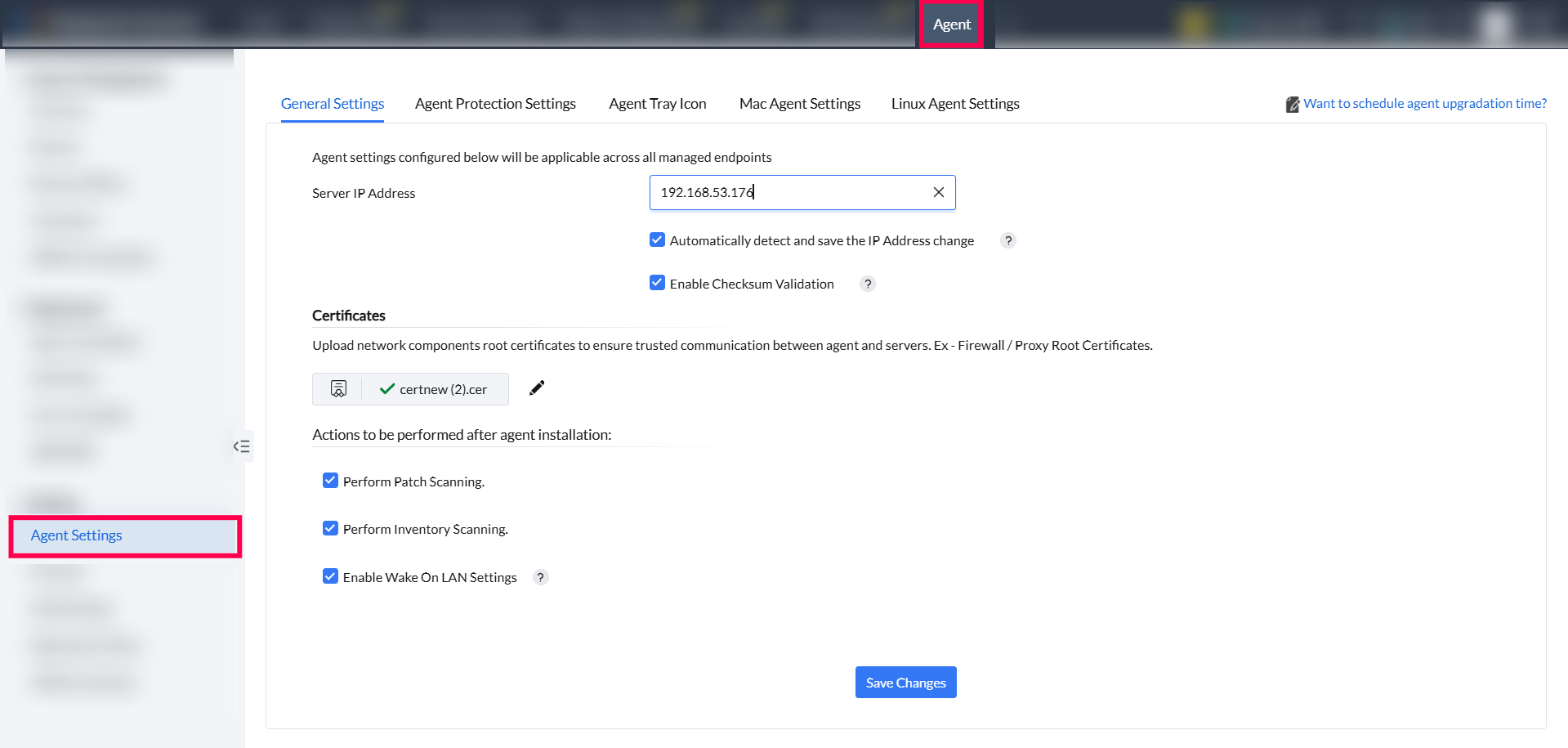Image resolution: width=1568 pixels, height=748 pixels.
Task: Open the Agent Tray Icon tab
Action: coord(657,104)
